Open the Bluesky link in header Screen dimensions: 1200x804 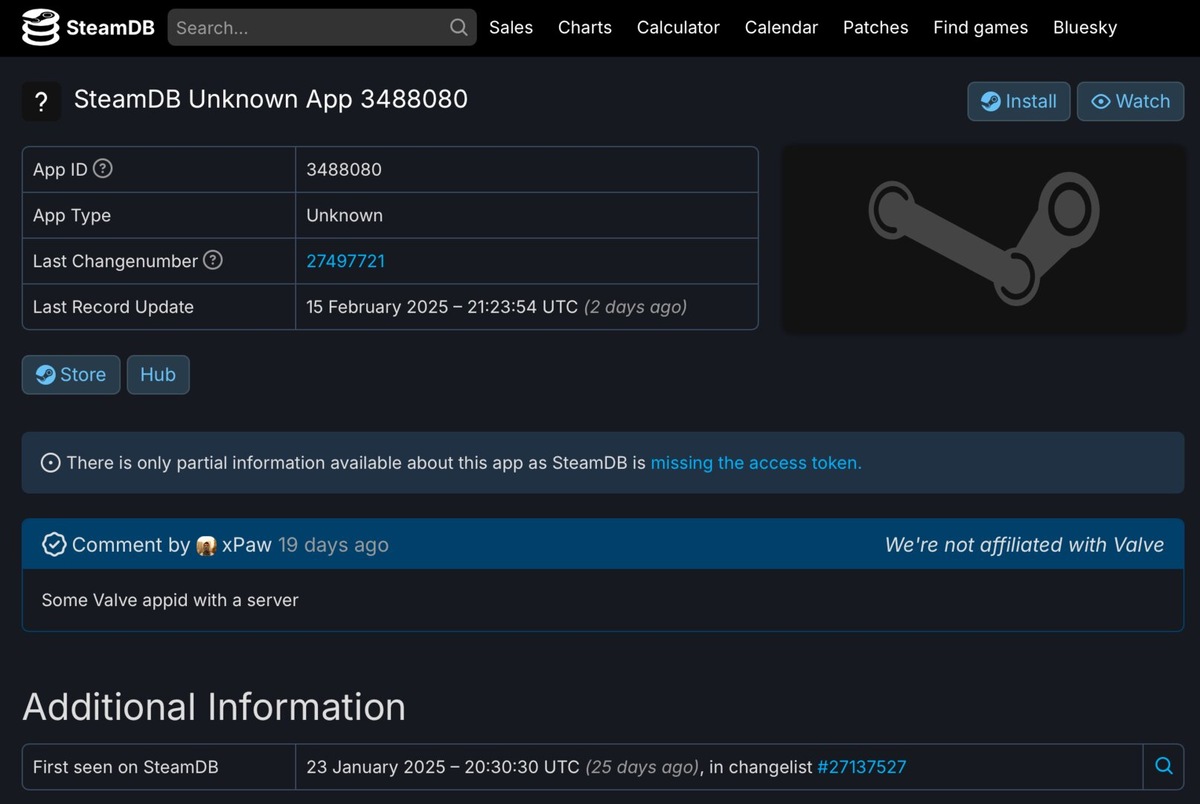click(1085, 28)
